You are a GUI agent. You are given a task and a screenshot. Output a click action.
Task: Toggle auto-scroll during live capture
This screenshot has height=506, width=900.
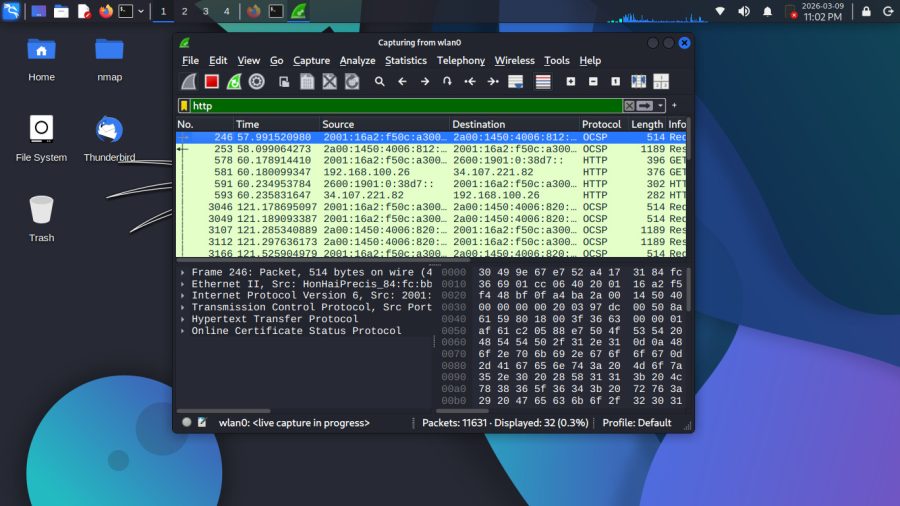(x=516, y=82)
